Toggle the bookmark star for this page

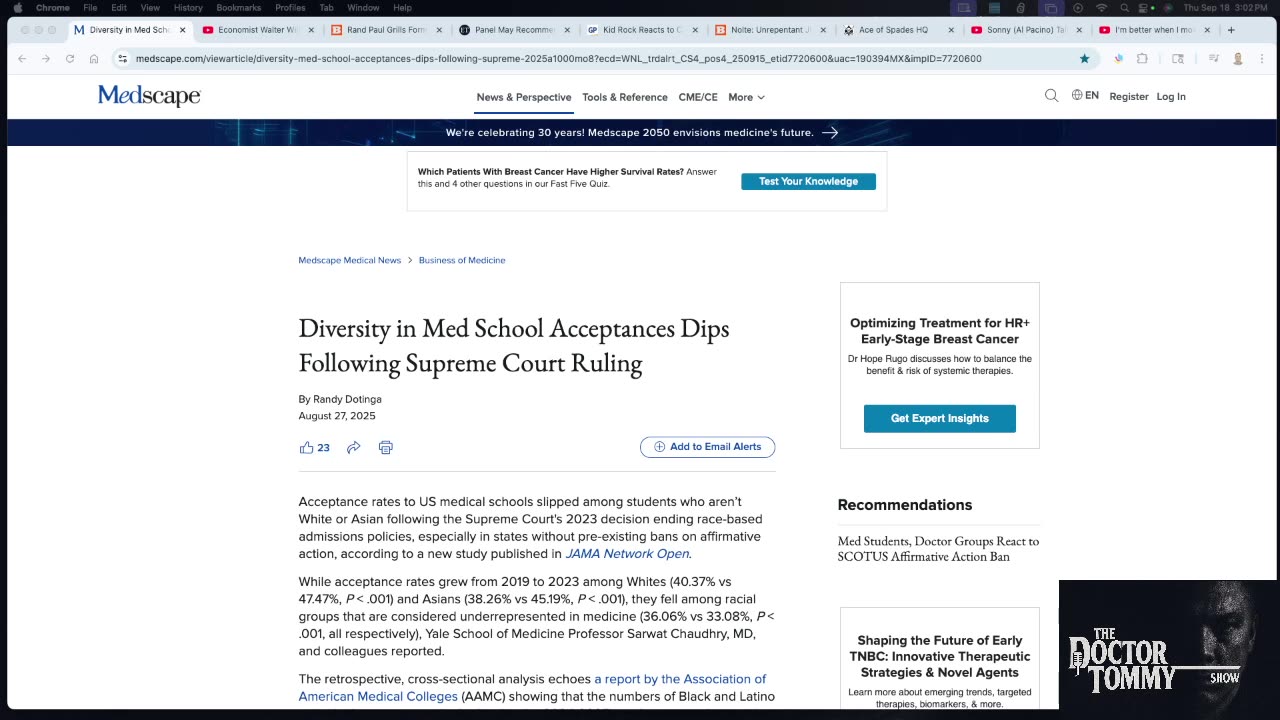point(1084,59)
